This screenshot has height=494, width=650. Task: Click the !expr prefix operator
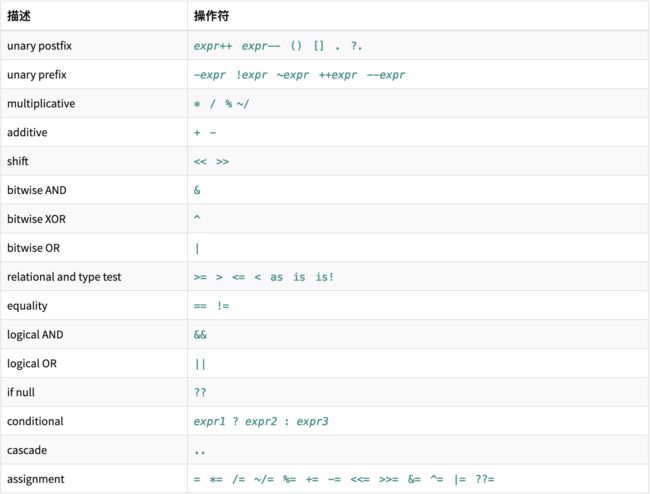coord(252,75)
